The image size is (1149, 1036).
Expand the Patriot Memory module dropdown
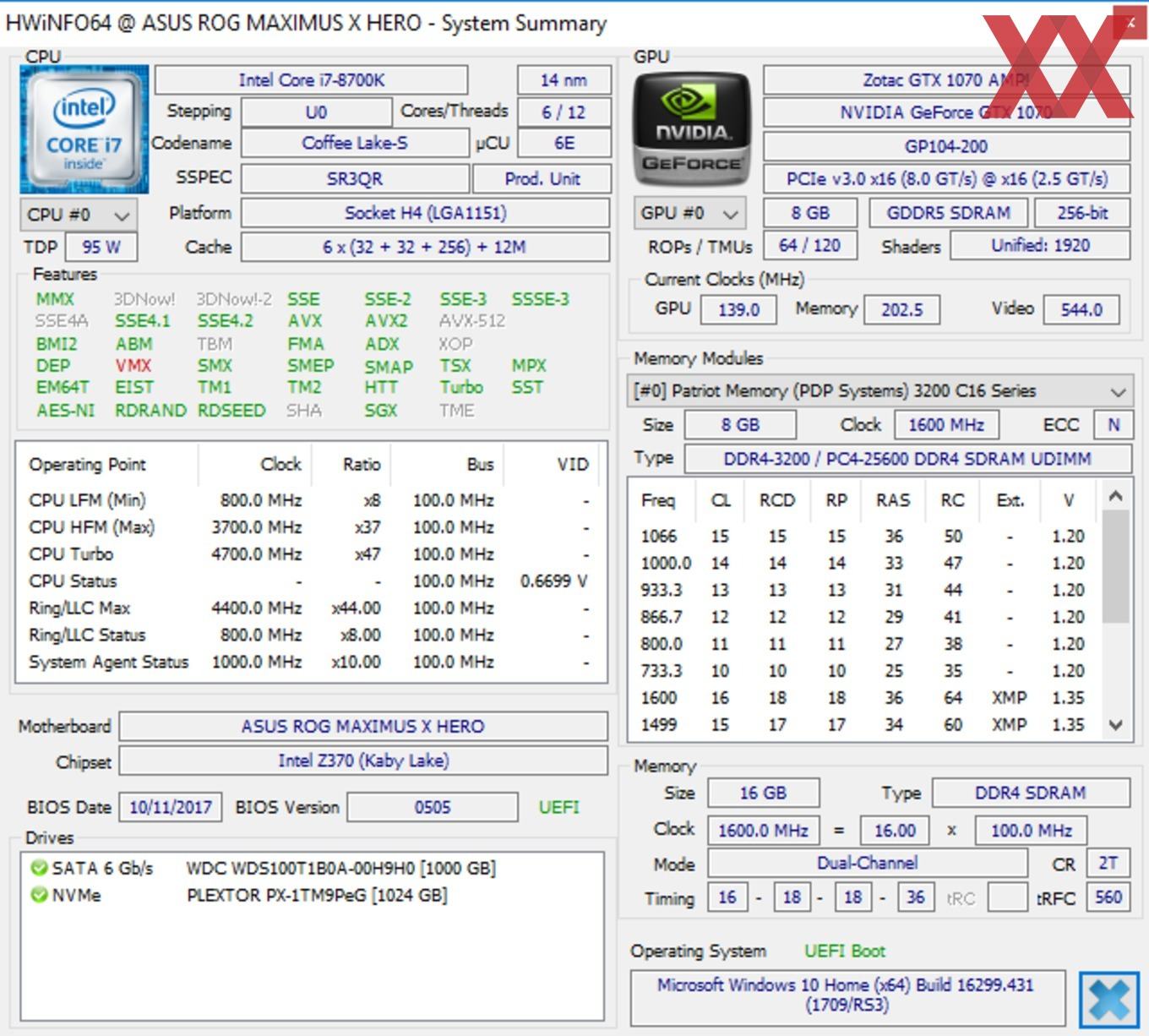coord(880,391)
